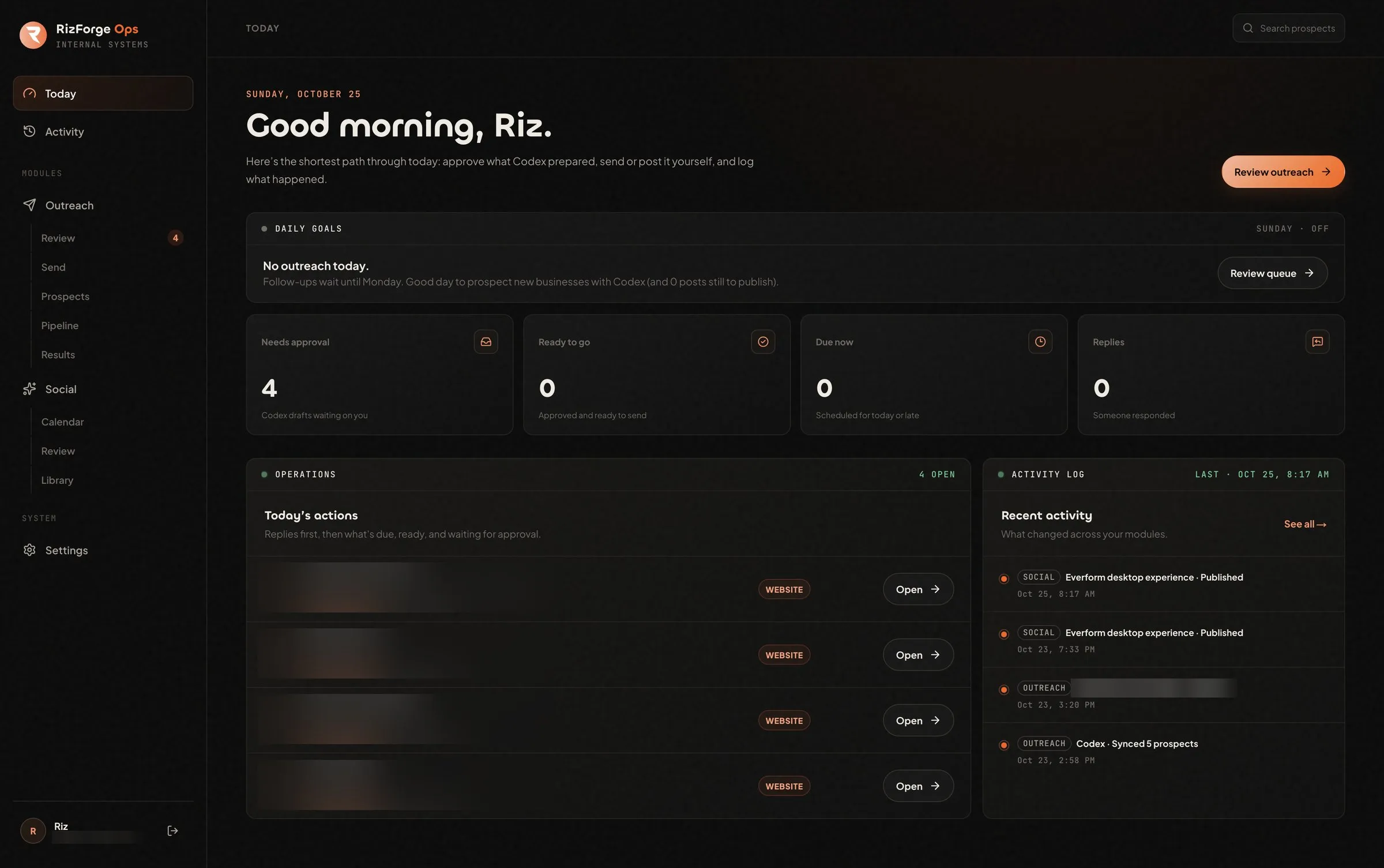This screenshot has height=868, width=1384.
Task: Click the arrow on the Review outreach button
Action: [x=1326, y=172]
